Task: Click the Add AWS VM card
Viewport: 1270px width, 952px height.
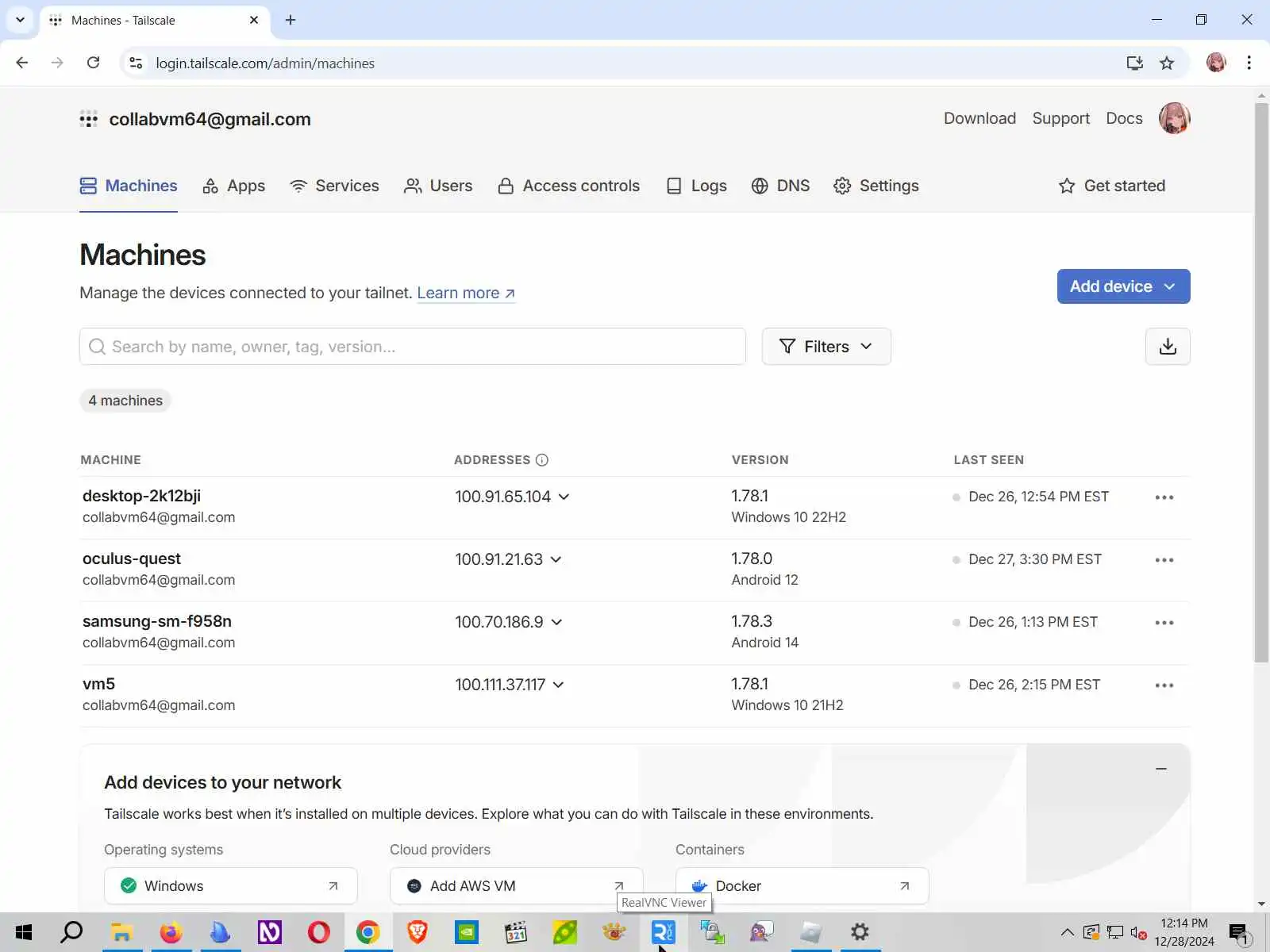Action: [x=517, y=885]
